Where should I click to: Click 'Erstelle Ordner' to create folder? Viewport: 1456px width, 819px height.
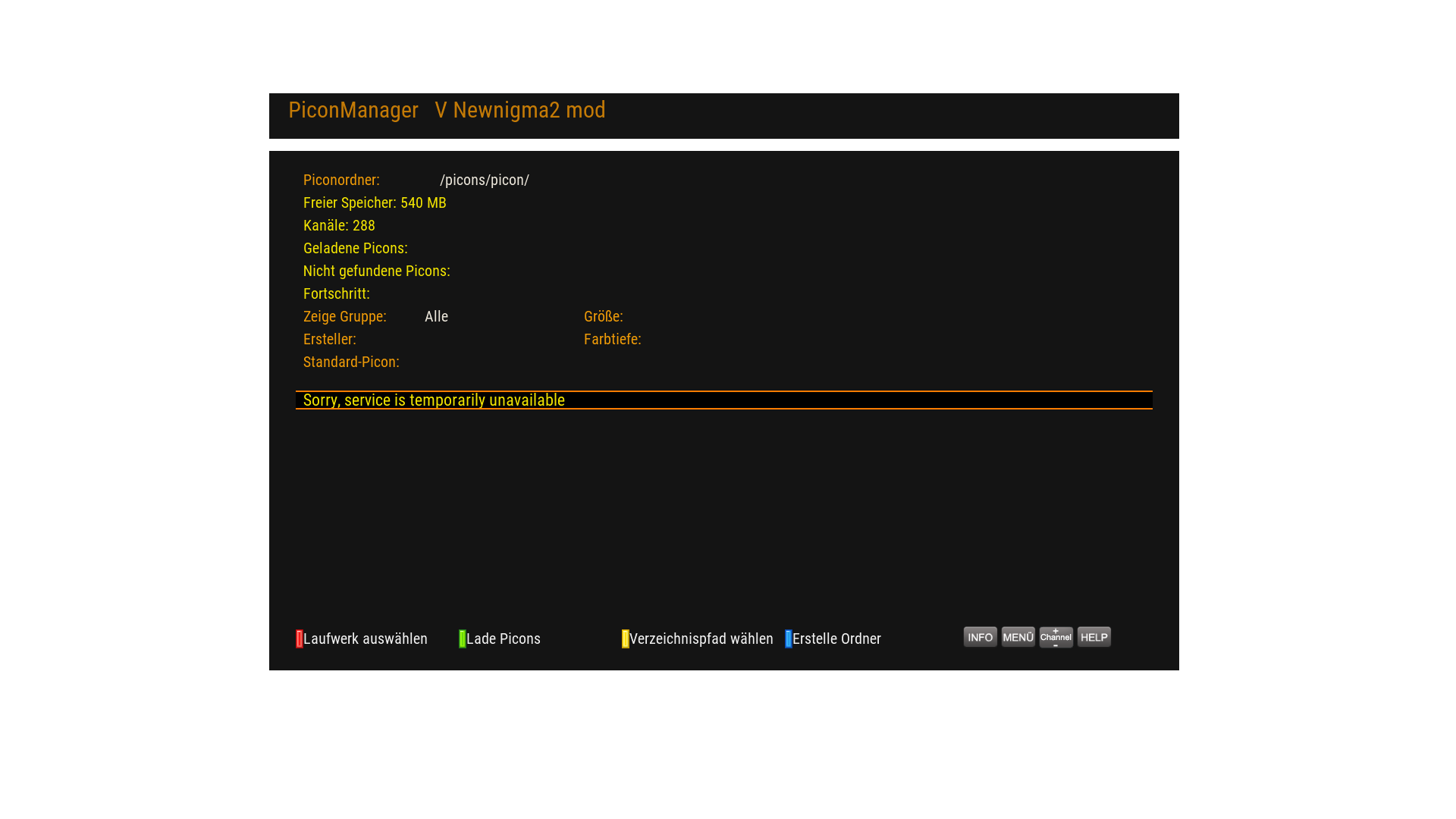point(836,639)
